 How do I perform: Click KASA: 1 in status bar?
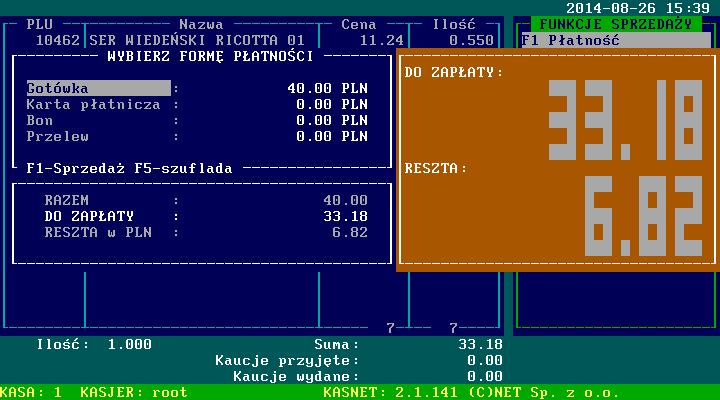(x=31, y=393)
